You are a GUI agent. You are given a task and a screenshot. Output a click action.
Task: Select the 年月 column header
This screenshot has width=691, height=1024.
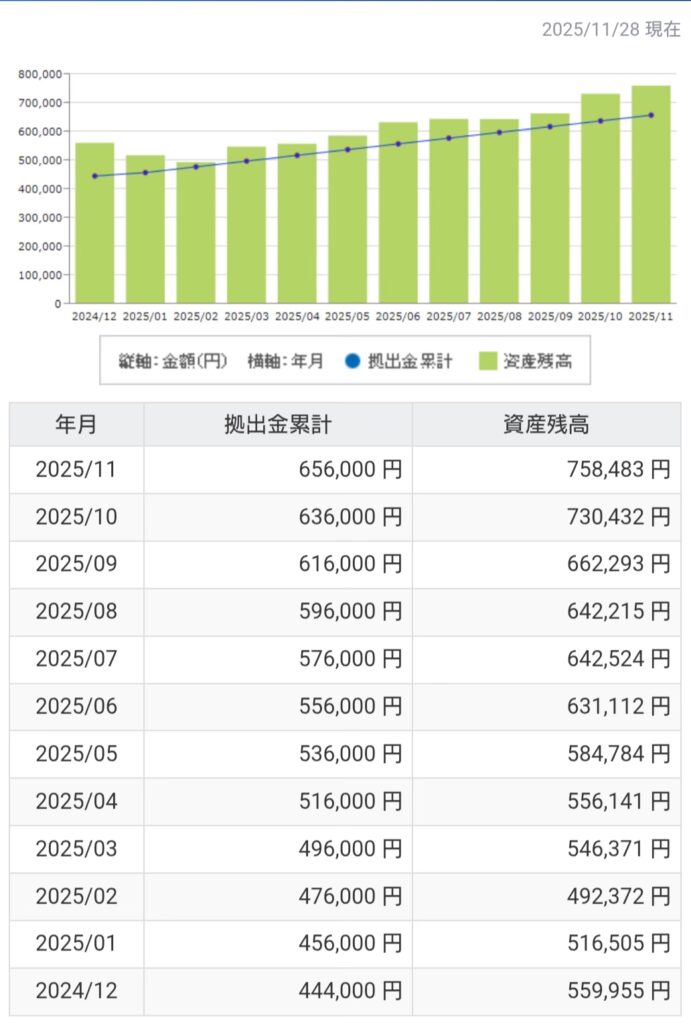point(76,424)
